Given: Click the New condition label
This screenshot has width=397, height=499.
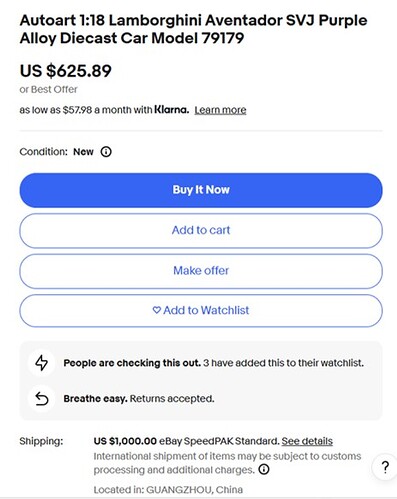Looking at the screenshot, I should click(x=83, y=152).
